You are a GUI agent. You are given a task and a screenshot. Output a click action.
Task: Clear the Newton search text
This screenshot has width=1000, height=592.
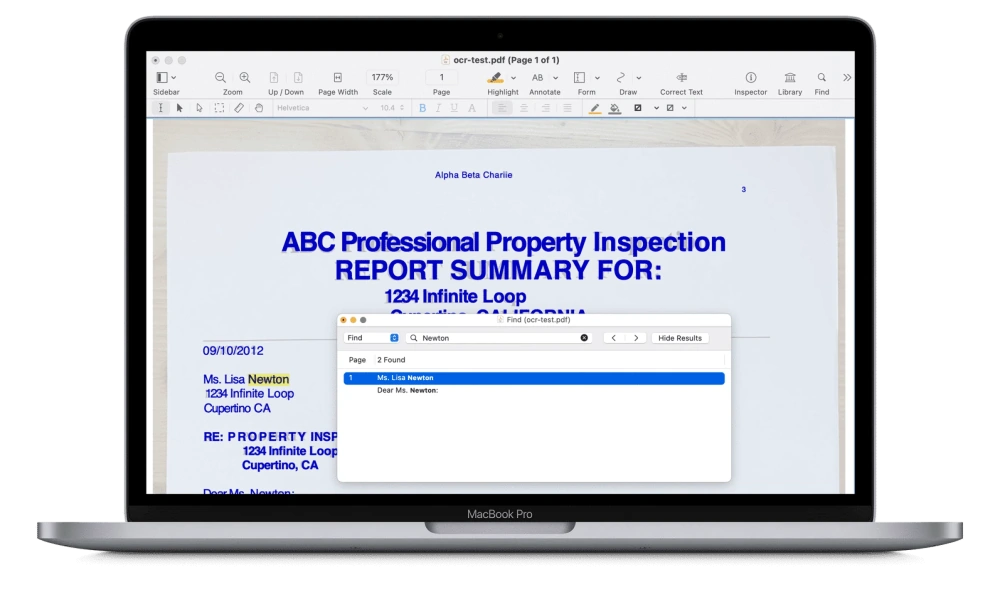(584, 337)
